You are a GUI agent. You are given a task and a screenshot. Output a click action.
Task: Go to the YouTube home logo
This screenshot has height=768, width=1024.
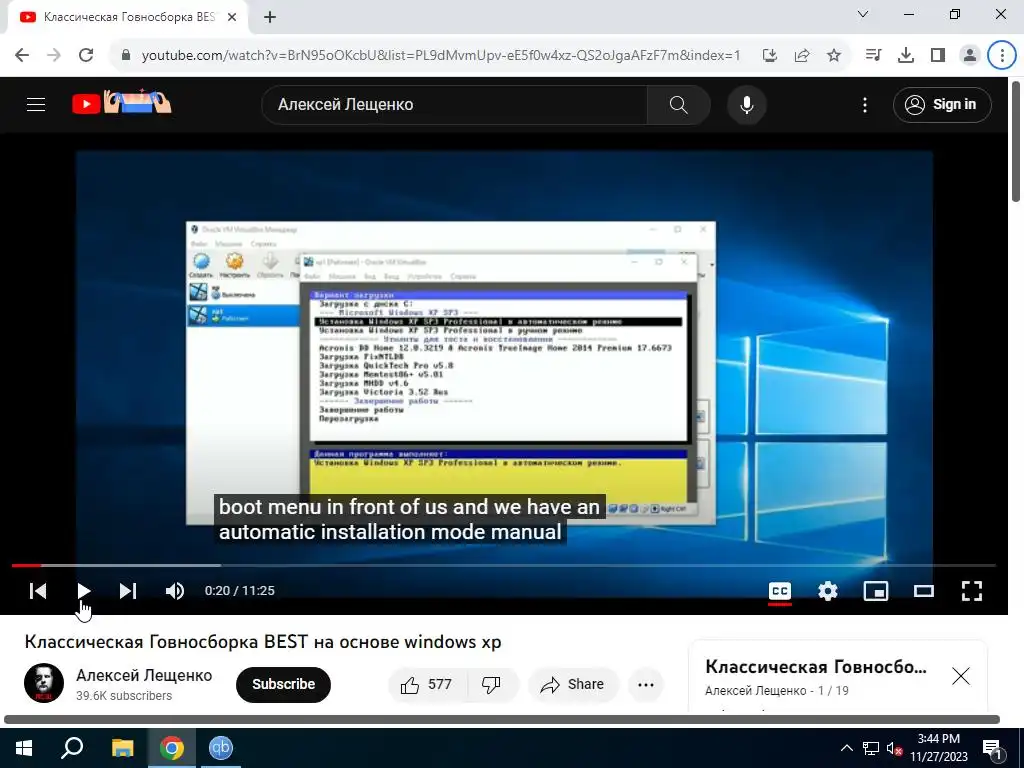tap(121, 103)
